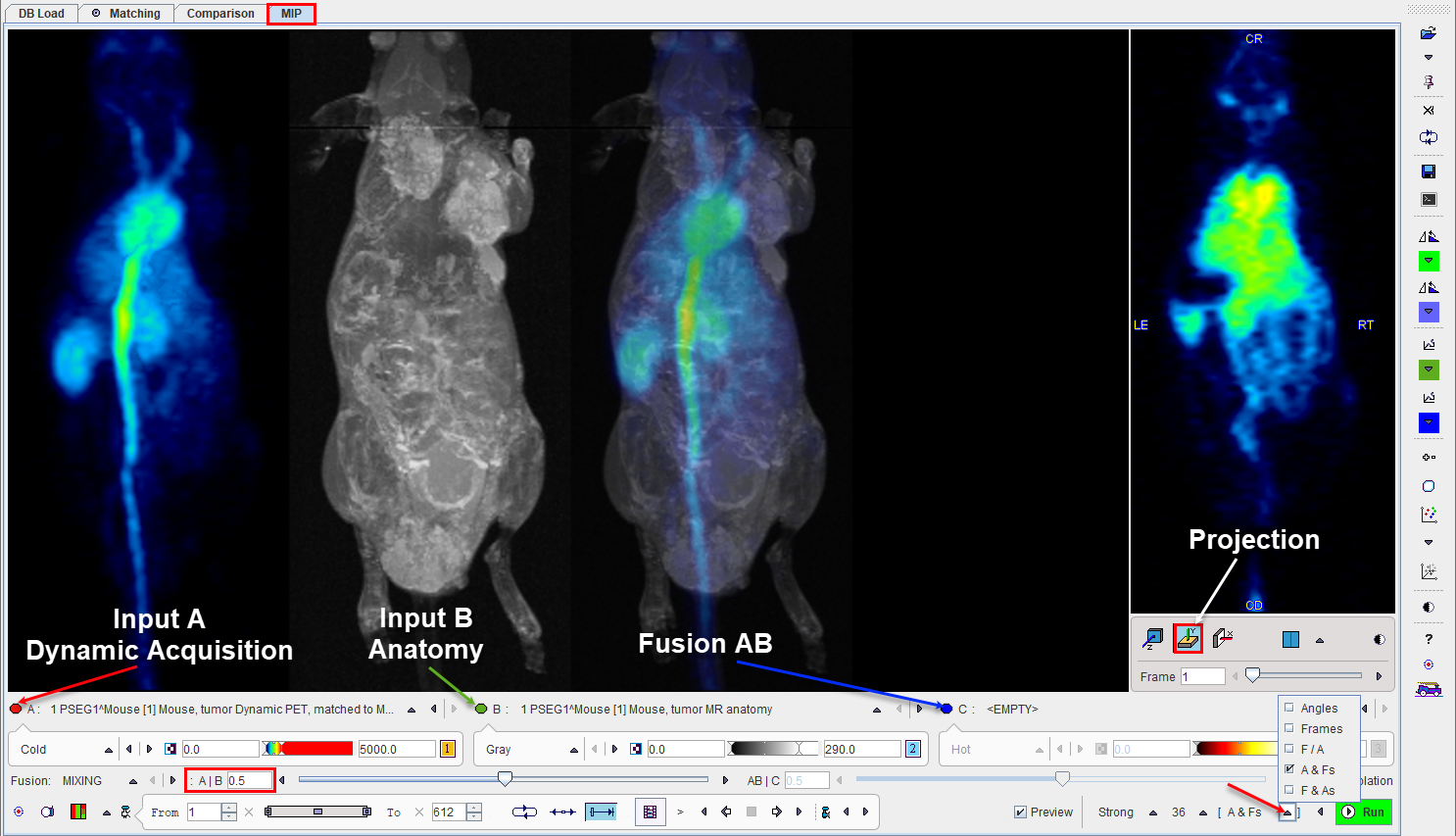Click the crossed arrows icon in right sidebar
Screen dimensions: 1456x836
(x=1429, y=110)
